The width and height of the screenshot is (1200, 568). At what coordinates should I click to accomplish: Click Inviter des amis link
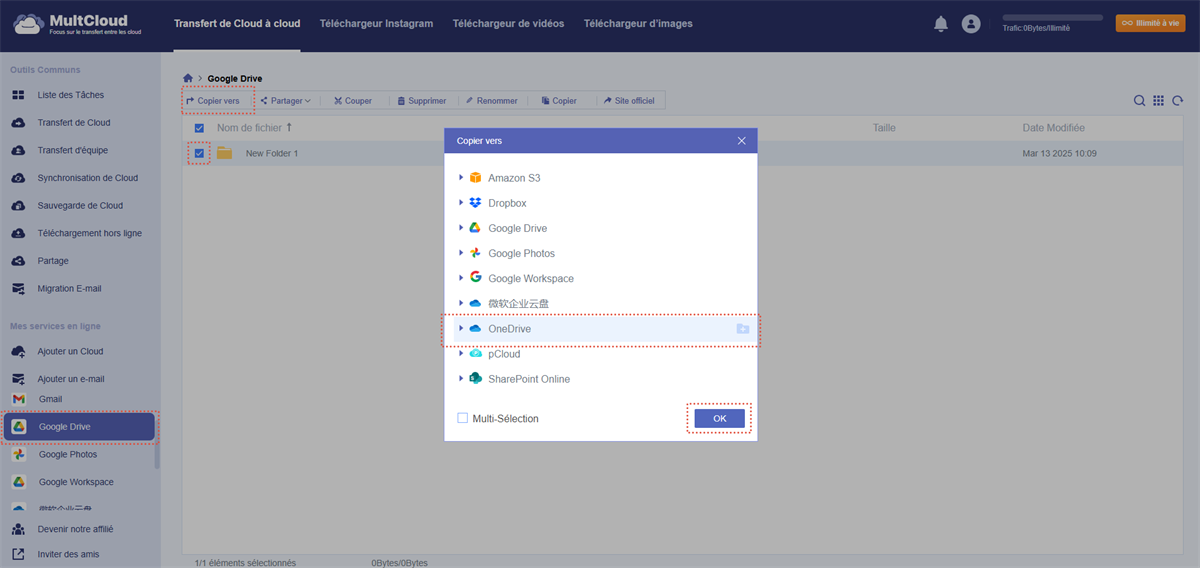(68, 554)
